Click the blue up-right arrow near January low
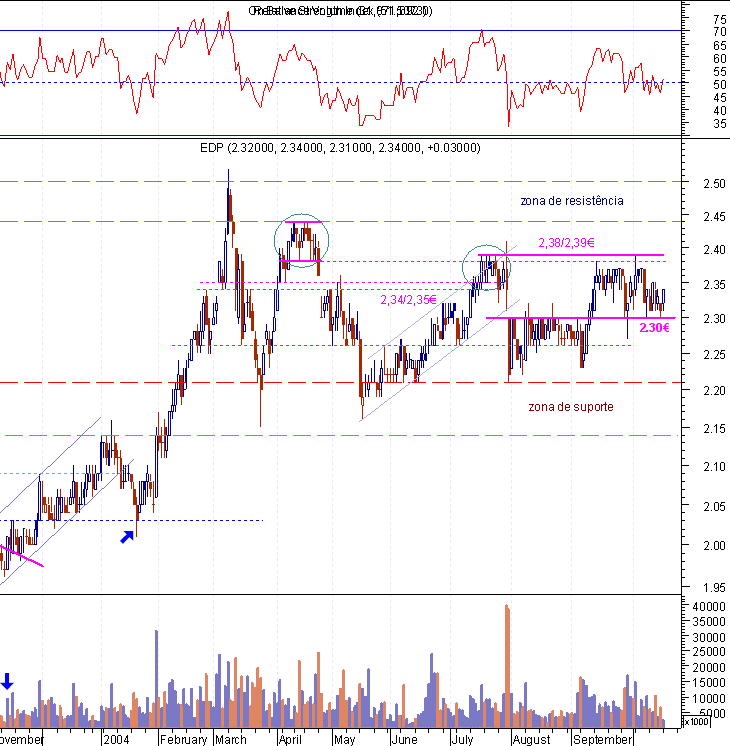 pos(127,537)
